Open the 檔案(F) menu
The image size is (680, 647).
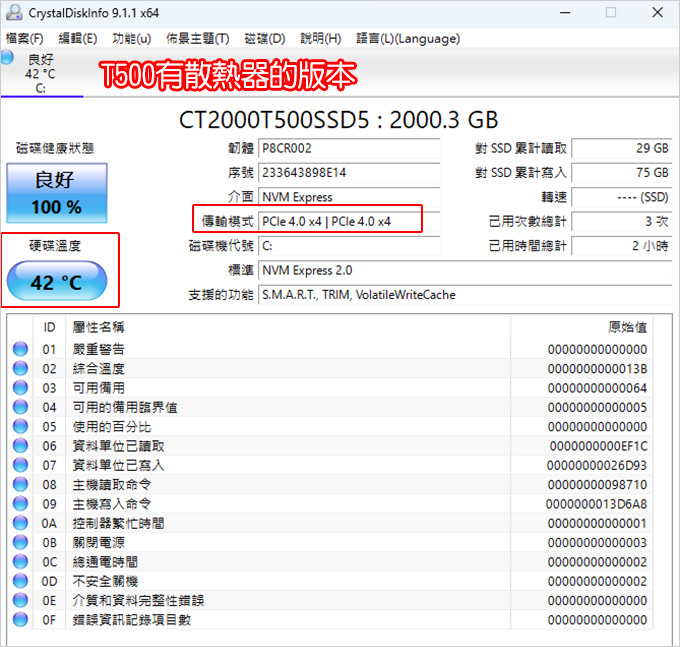click(x=24, y=39)
